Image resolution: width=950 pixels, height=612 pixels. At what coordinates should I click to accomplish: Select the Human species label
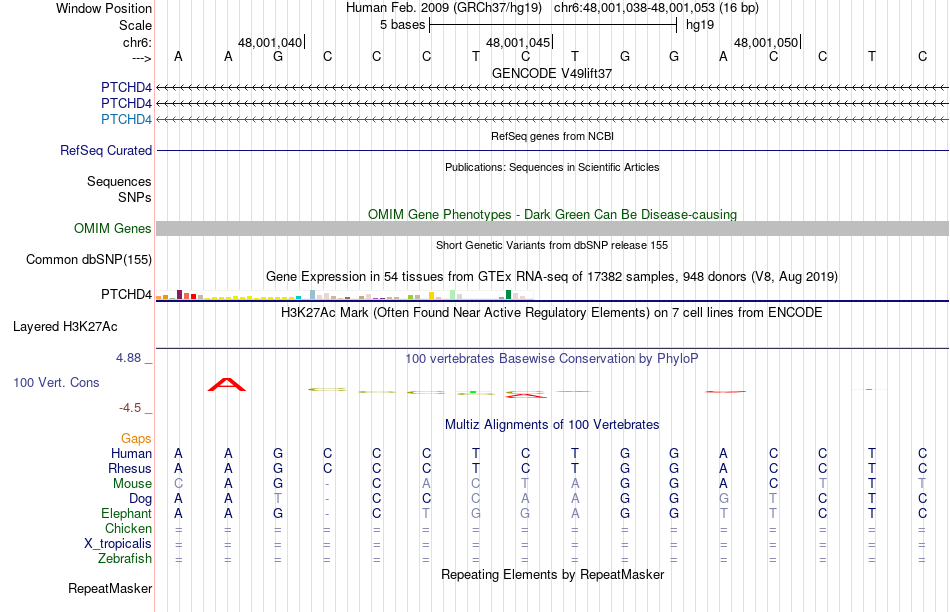[131, 453]
